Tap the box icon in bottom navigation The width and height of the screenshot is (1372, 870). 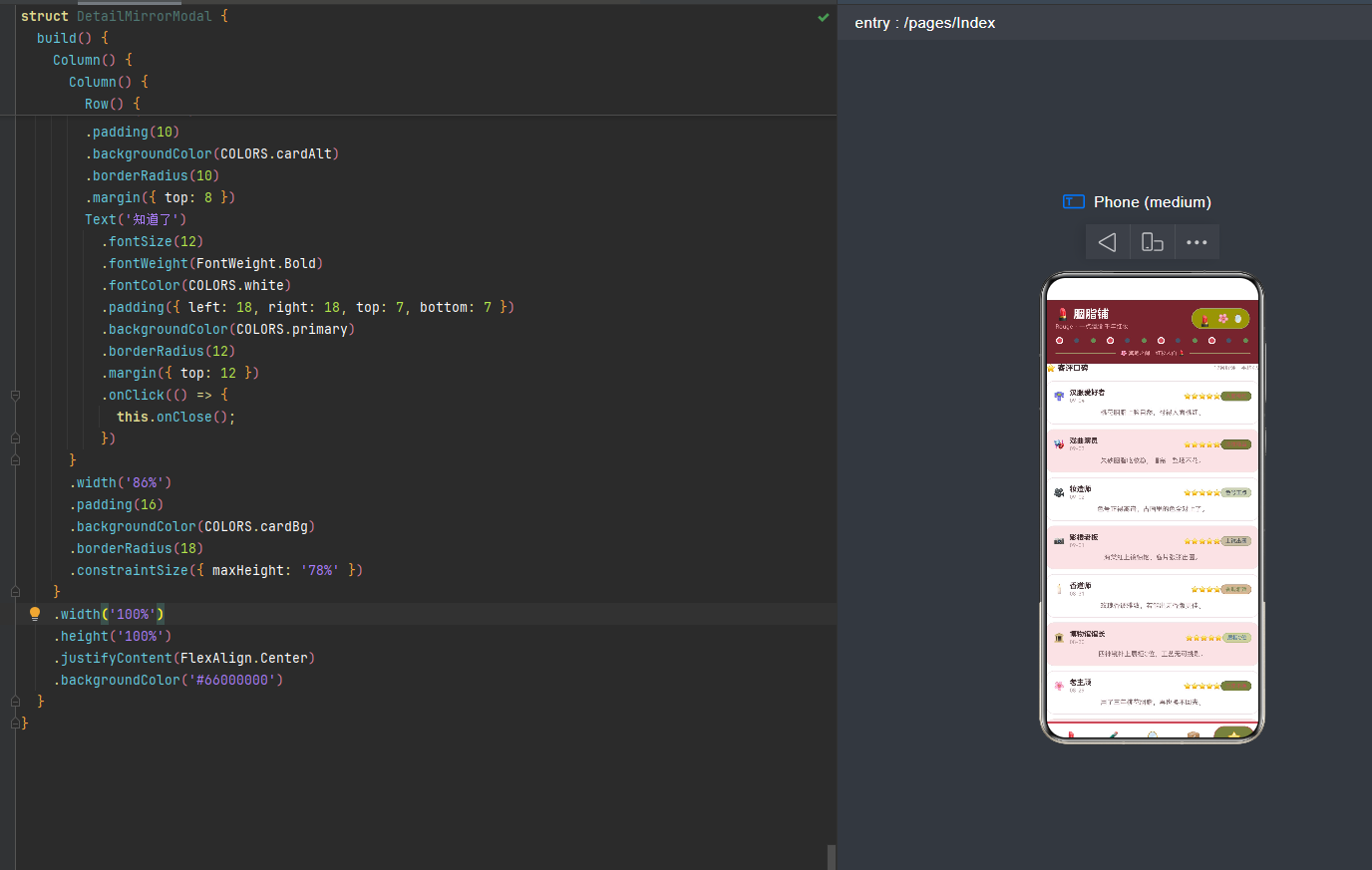1194,734
